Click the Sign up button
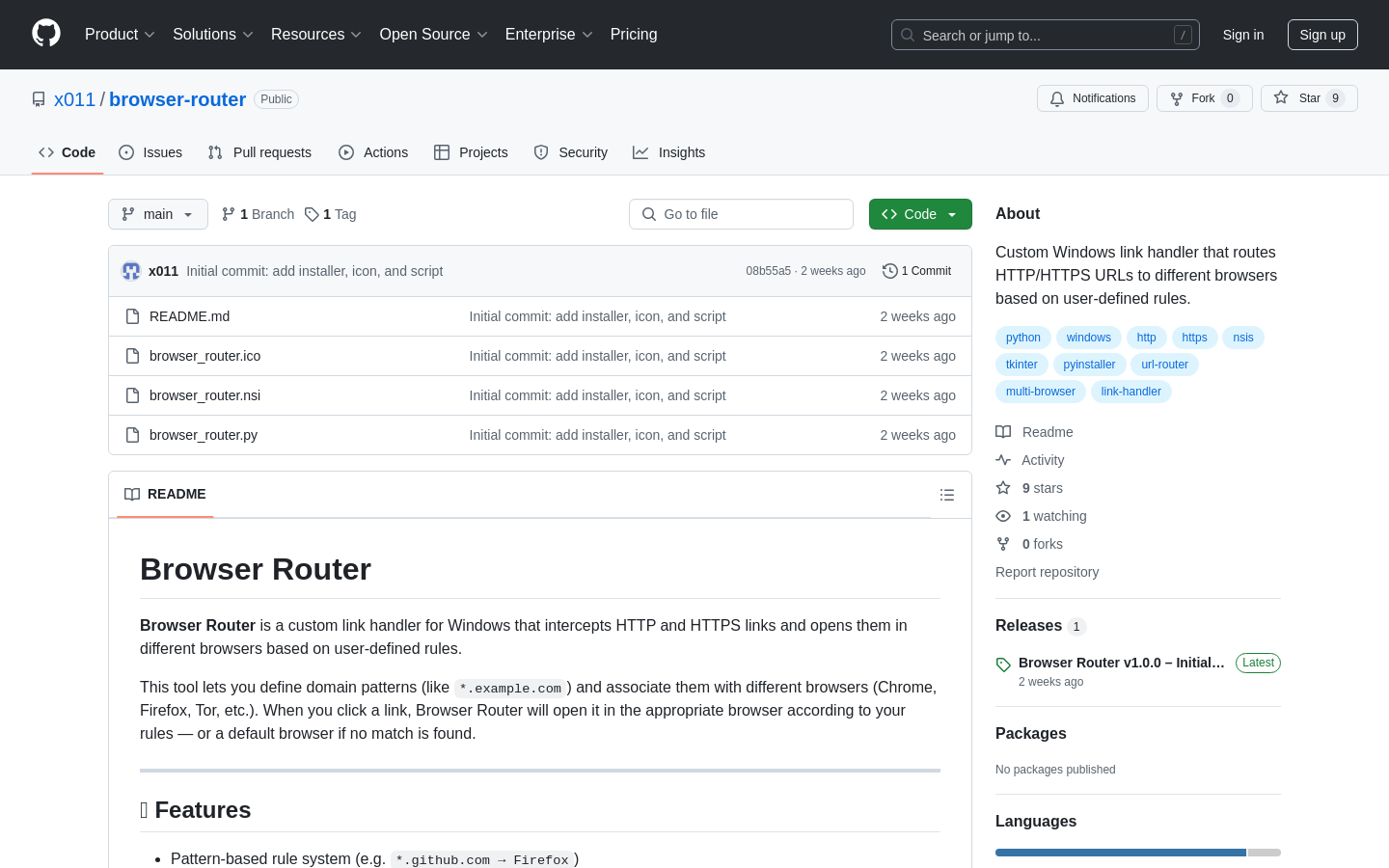Viewport: 1389px width, 868px height. 1322,35
